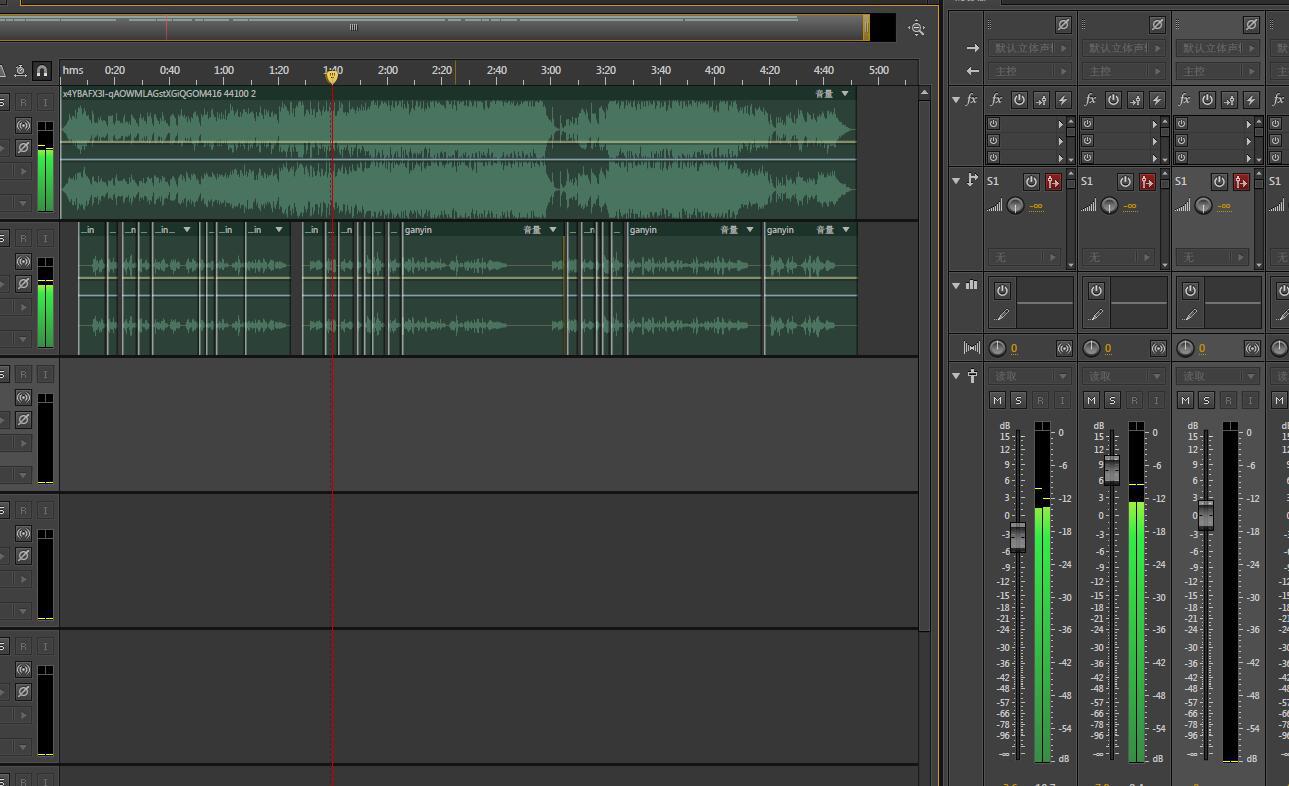Viewport: 1289px width, 786px height.
Task: Open send target dropdown 无 on first mixer channel
Action: point(1024,257)
